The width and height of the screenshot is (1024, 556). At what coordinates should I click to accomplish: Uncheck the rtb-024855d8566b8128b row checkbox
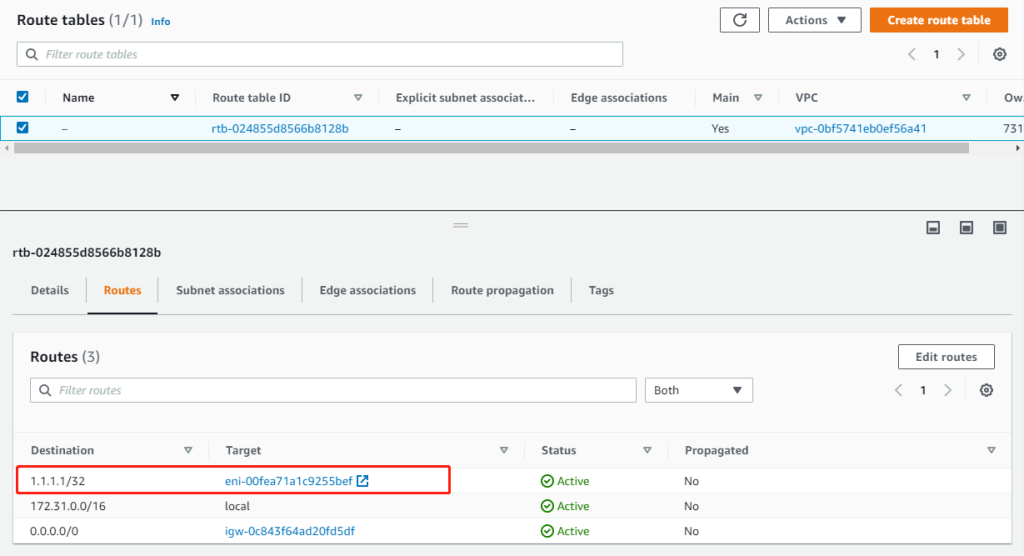[23, 128]
